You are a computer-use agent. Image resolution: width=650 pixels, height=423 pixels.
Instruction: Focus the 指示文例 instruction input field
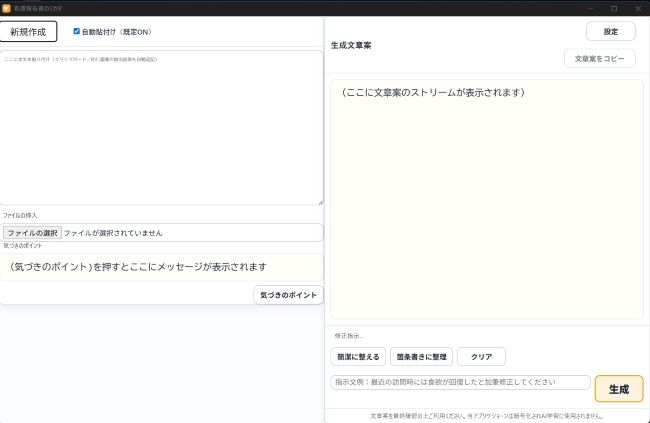[460, 382]
